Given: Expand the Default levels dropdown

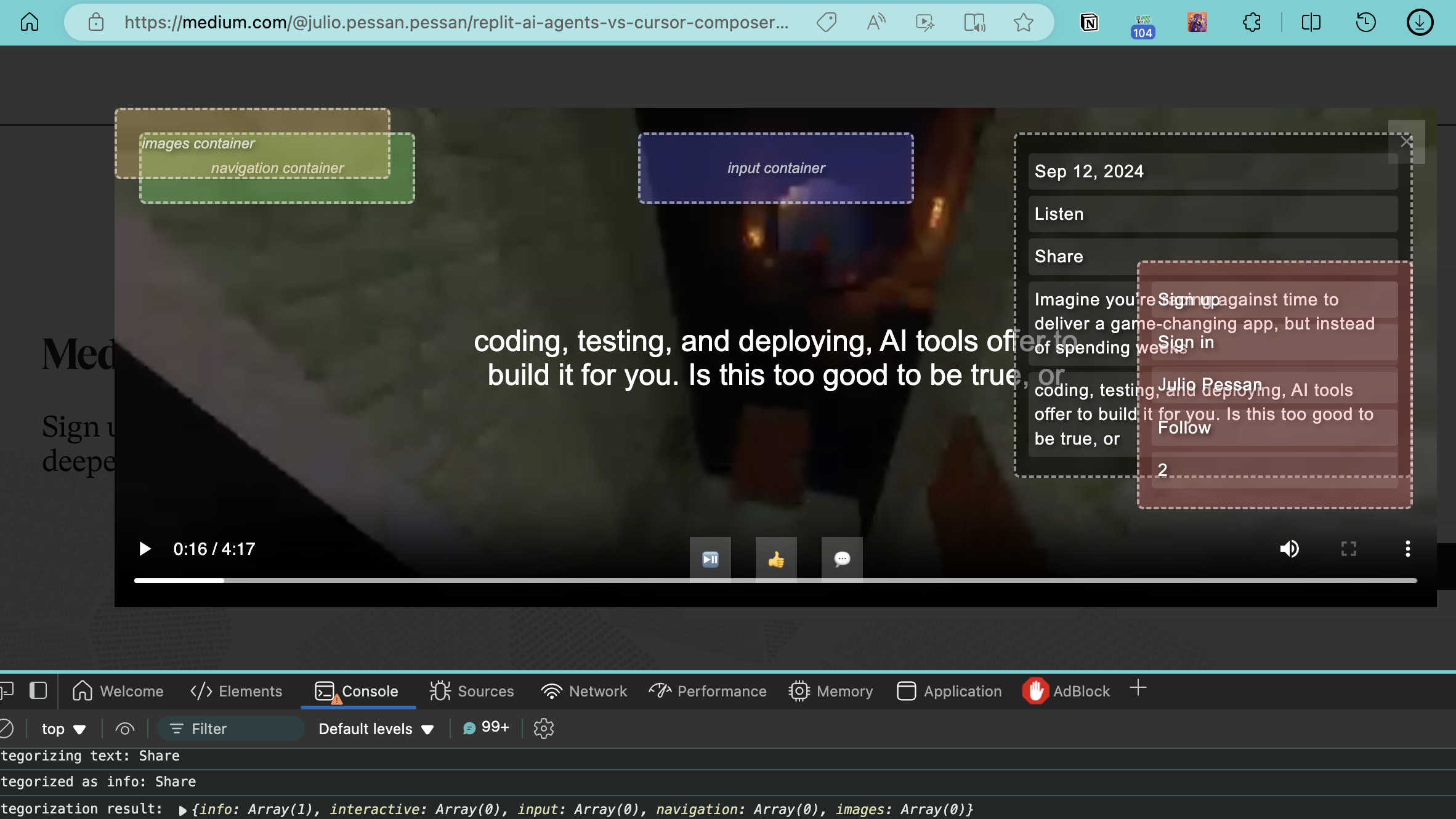Looking at the screenshot, I should click(x=376, y=728).
